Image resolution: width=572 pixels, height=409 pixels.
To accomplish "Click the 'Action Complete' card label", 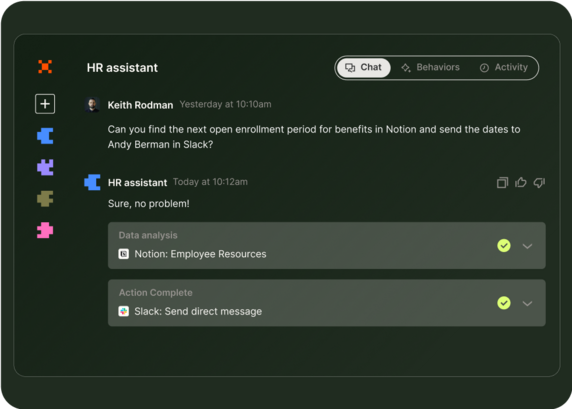I will tap(155, 293).
